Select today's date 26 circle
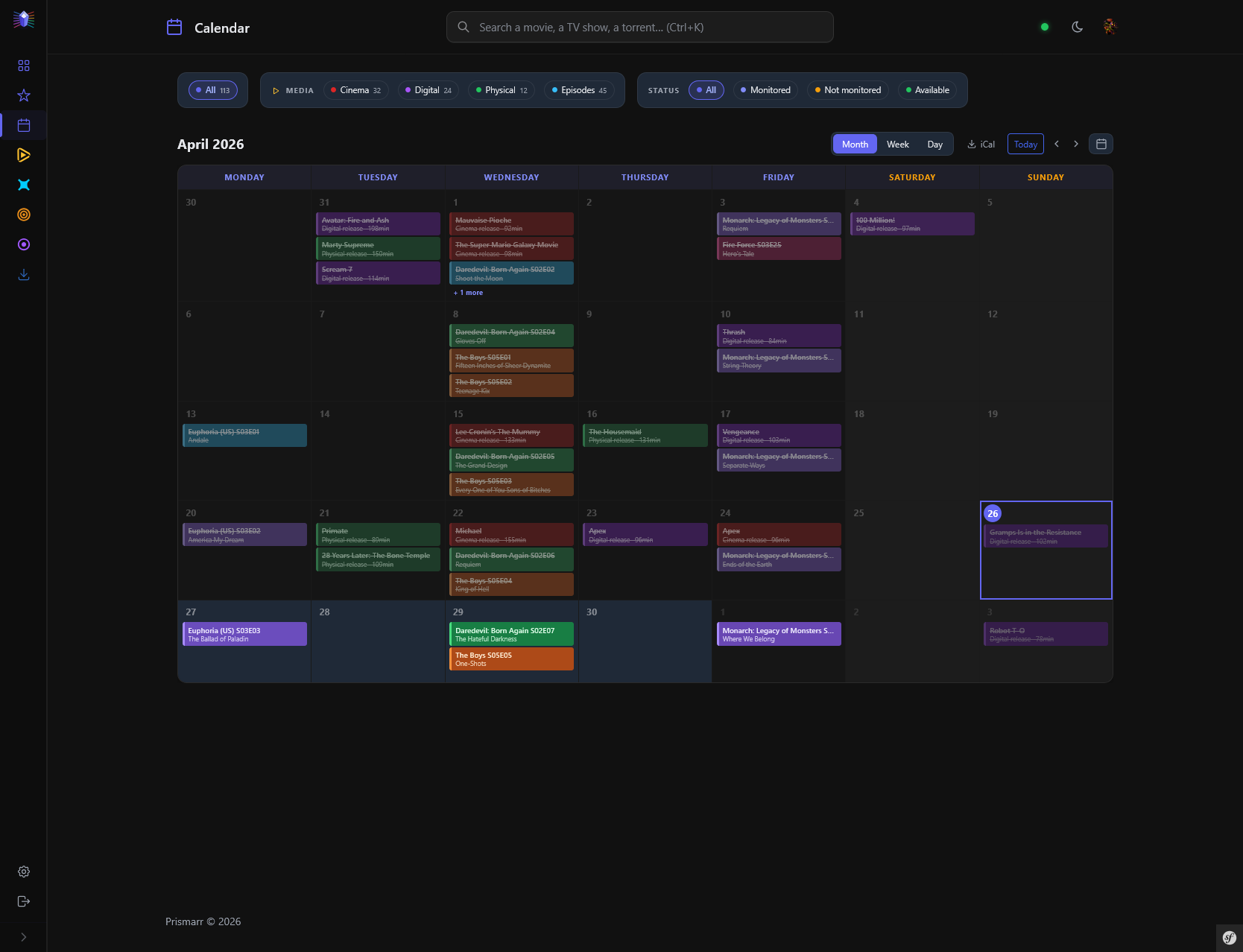1243x952 pixels. click(993, 513)
